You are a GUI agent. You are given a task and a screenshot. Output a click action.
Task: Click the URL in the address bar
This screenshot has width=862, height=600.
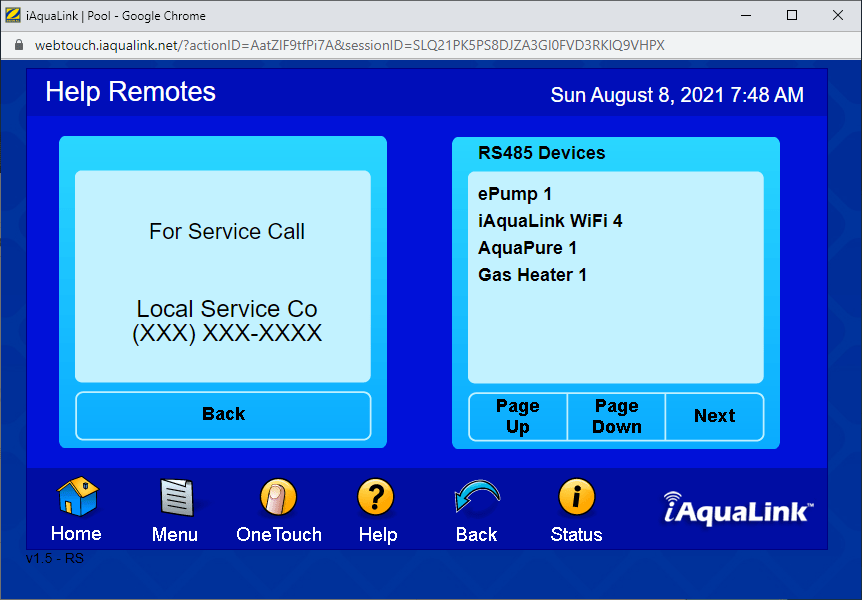click(350, 45)
